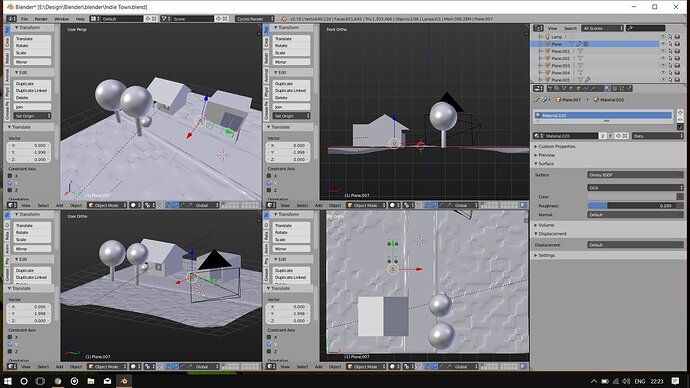Open the Help menu
This screenshot has height=388, width=690.
point(80,19)
